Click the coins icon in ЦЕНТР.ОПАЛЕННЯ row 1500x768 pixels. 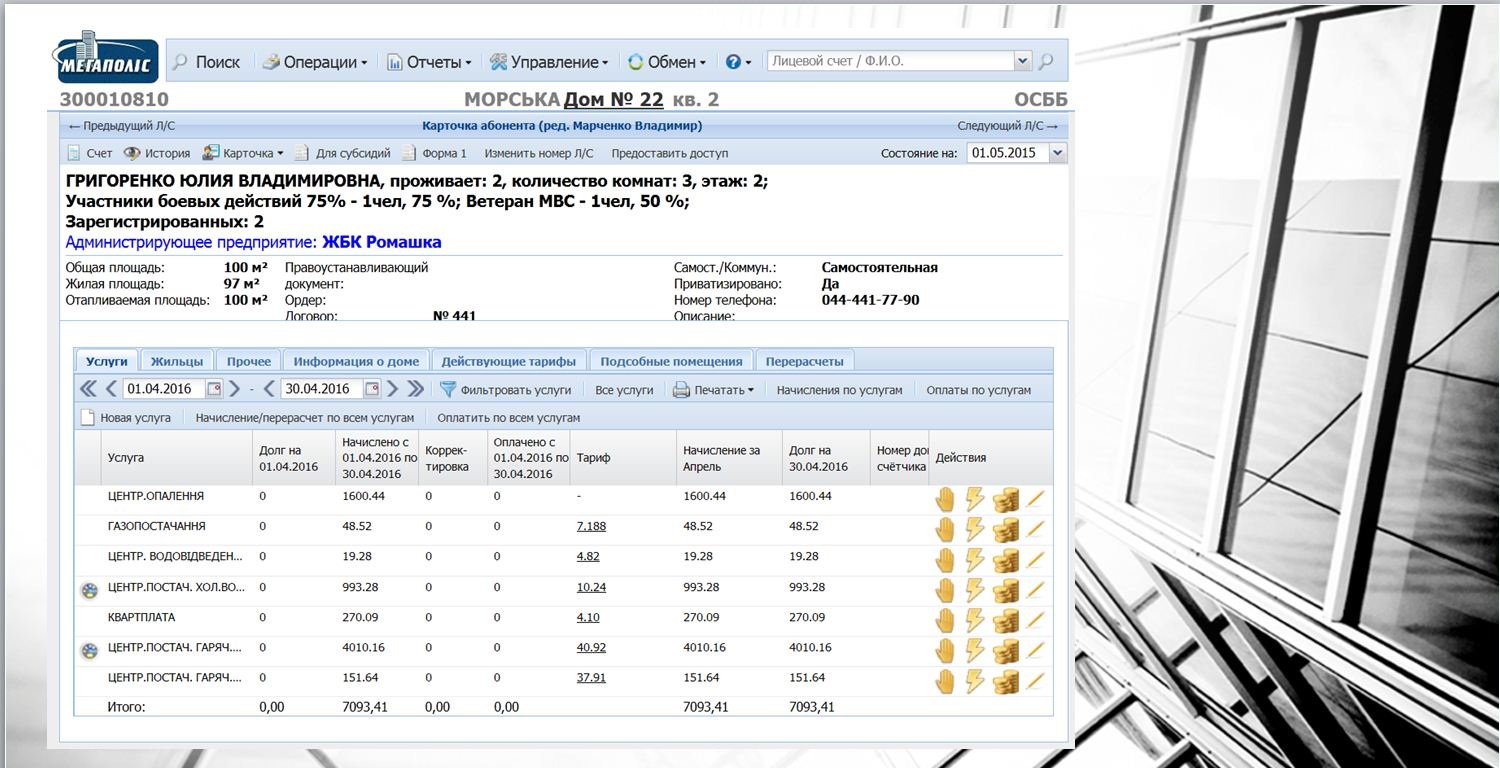[x=1006, y=500]
